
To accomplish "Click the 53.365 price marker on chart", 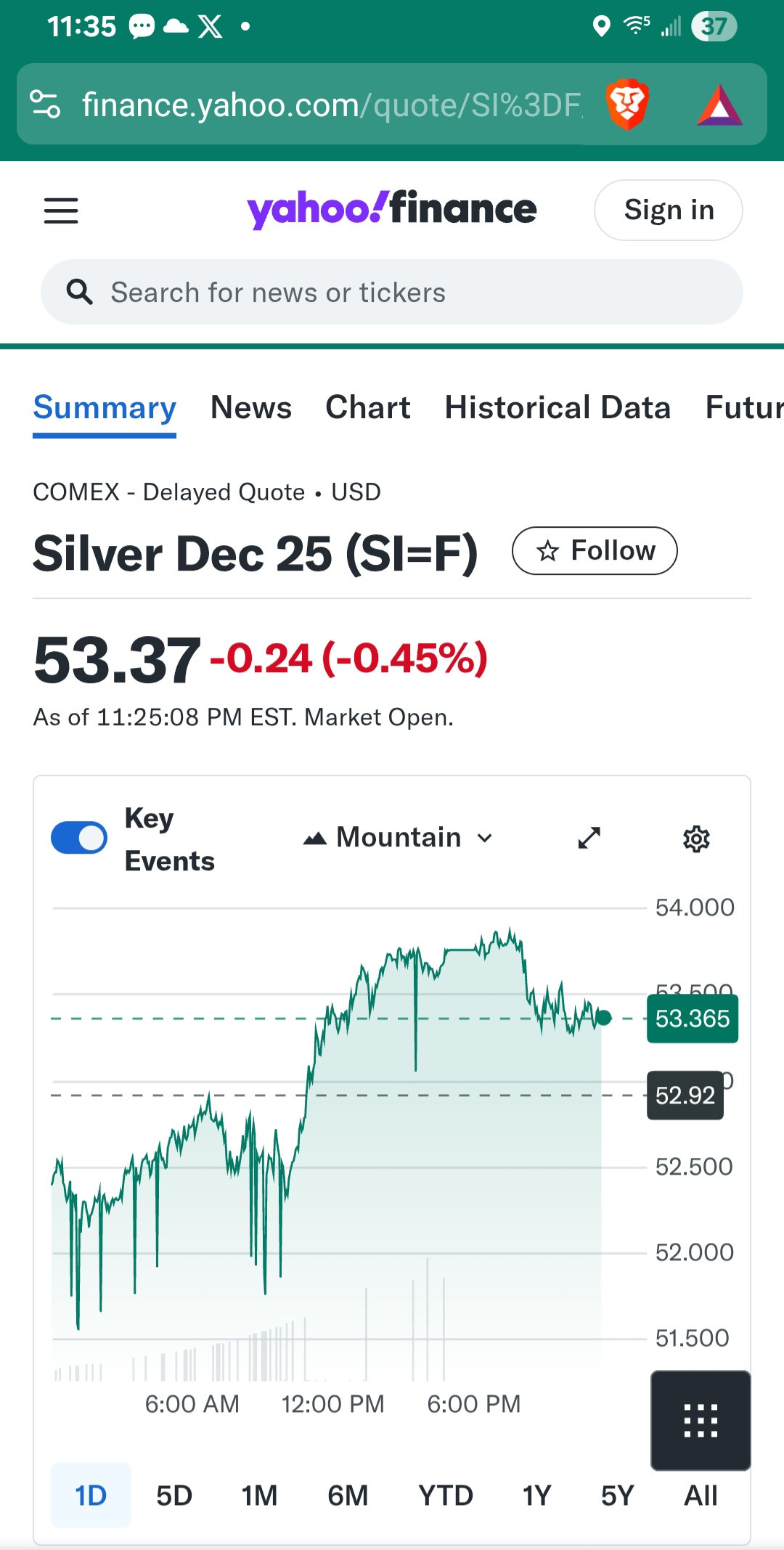I will [x=692, y=1019].
